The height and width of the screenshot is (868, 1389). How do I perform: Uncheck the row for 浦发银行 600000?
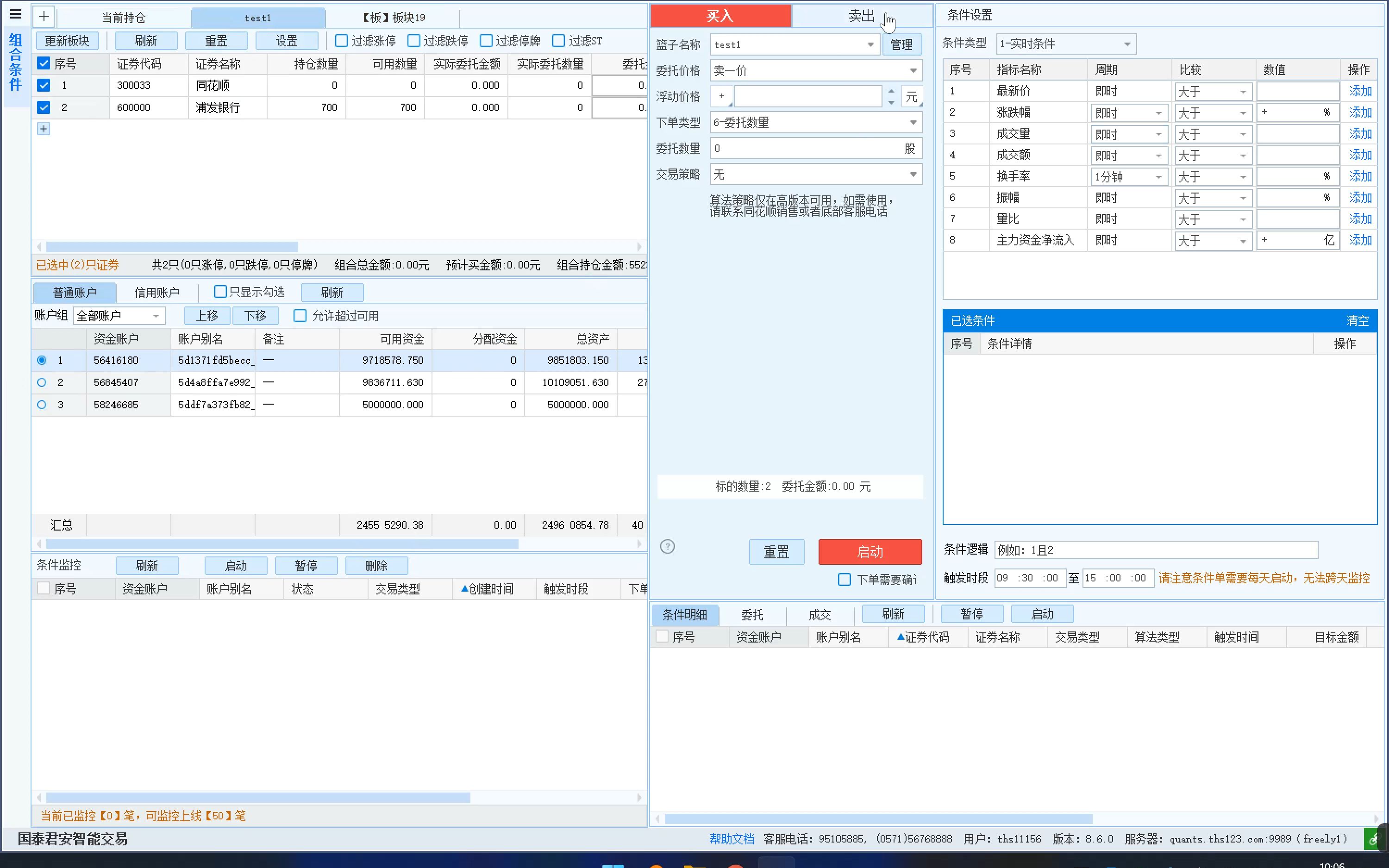click(44, 107)
